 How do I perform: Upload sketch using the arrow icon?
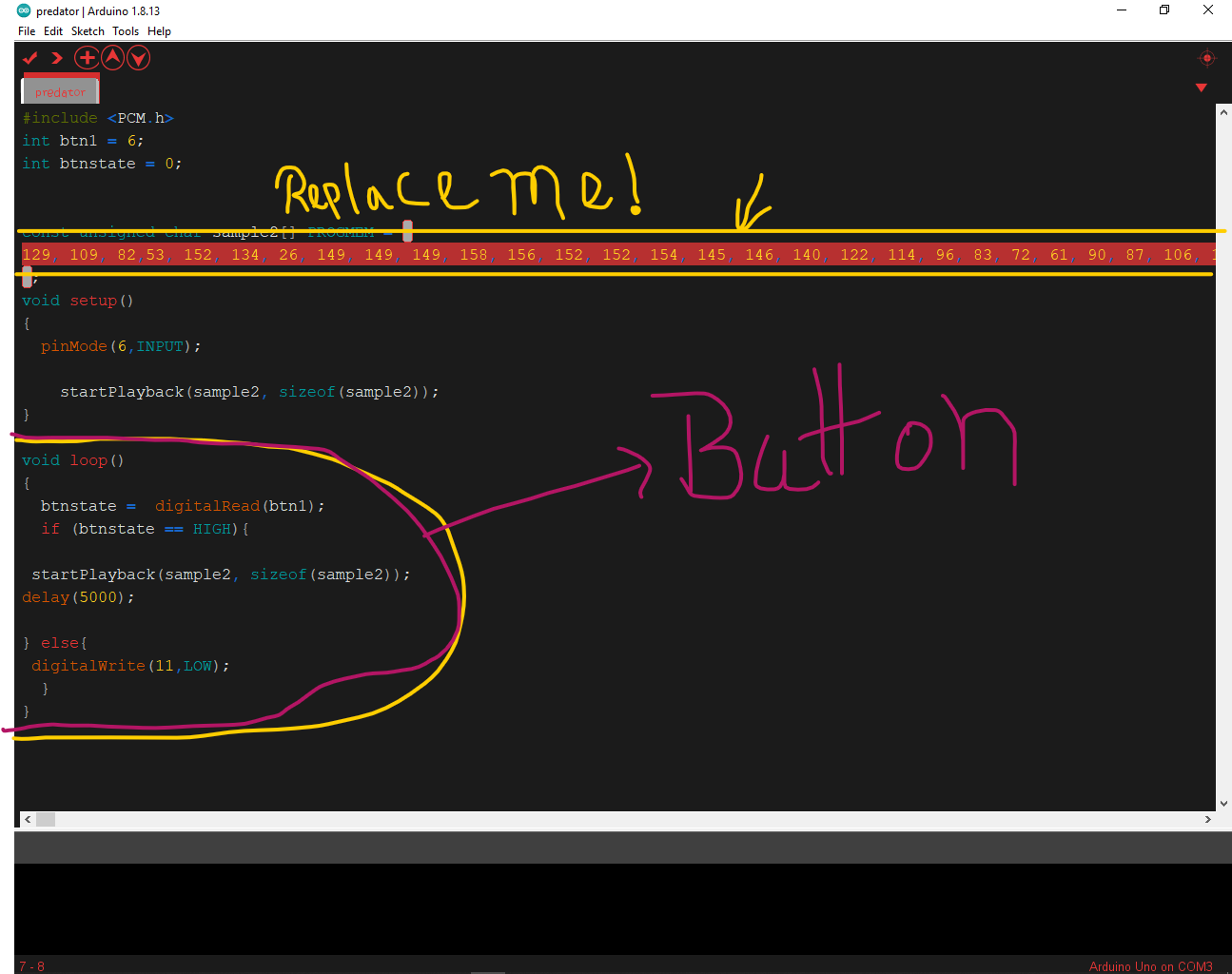point(57,58)
